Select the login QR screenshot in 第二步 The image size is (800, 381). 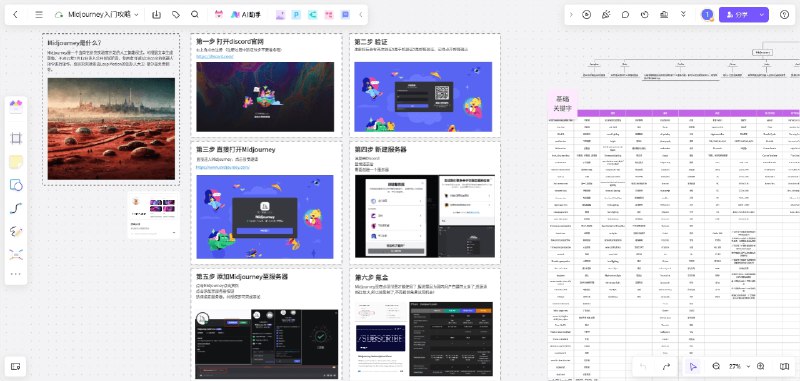pyautogui.click(x=423, y=97)
